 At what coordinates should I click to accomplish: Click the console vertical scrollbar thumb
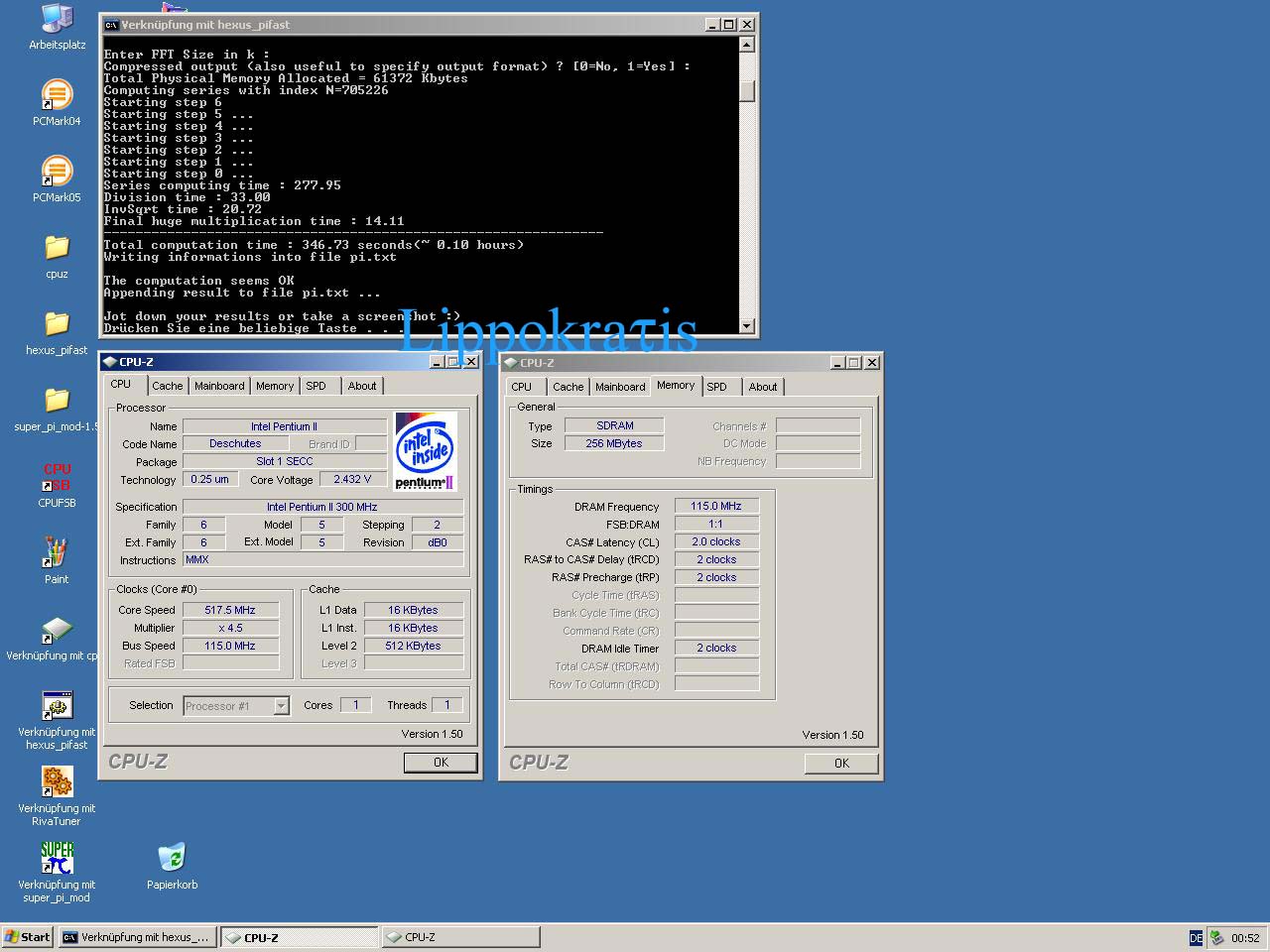[747, 90]
